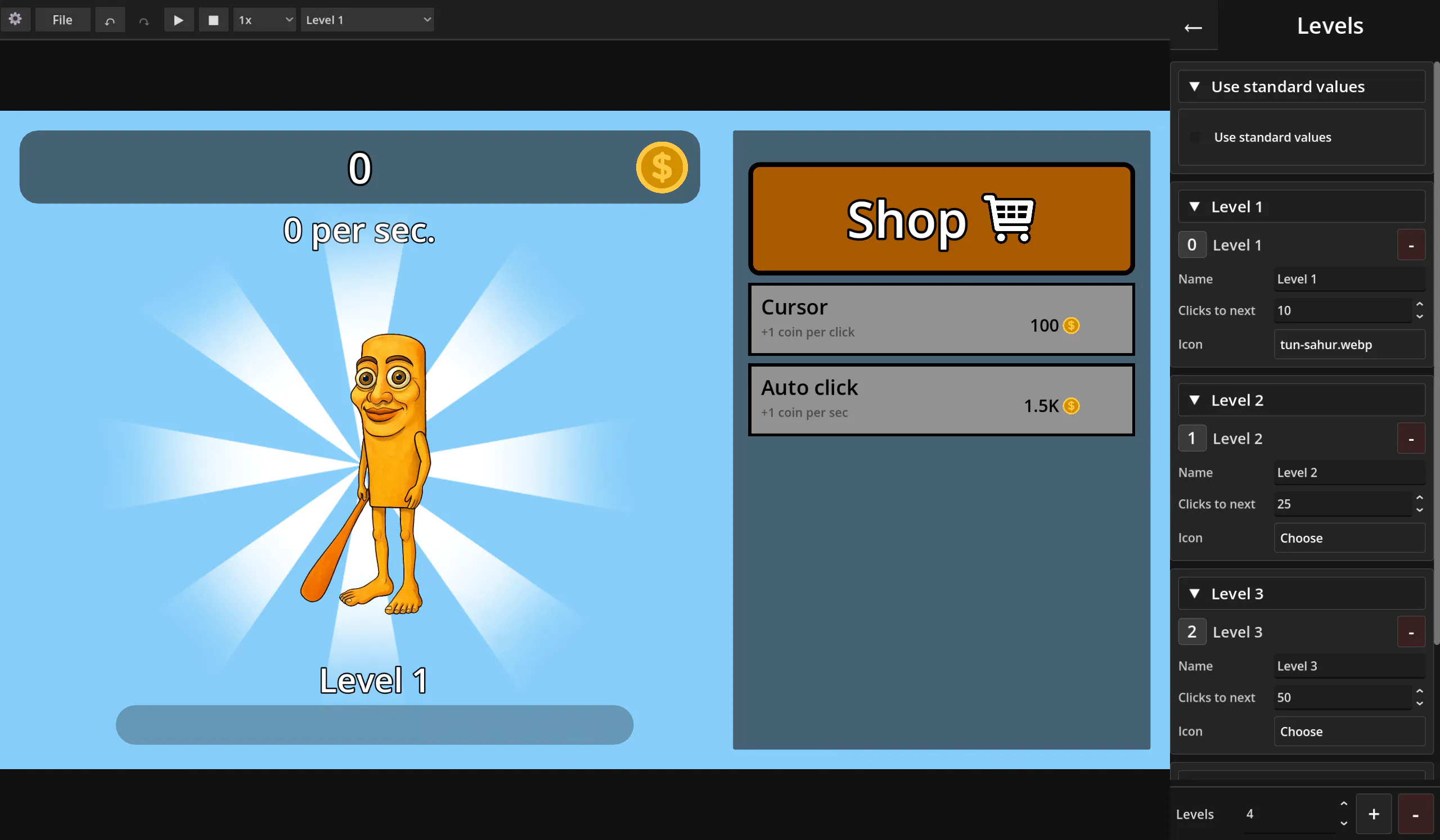Click index 0 badge of Level 1
This screenshot has width=1440, height=840.
click(1191, 245)
